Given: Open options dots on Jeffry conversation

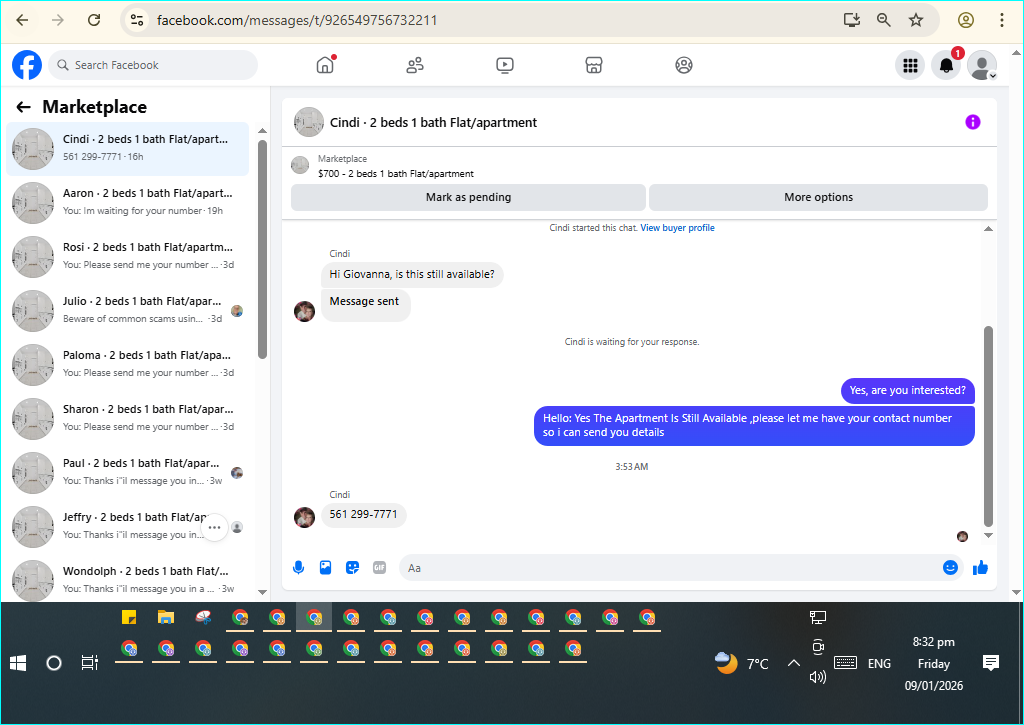Looking at the screenshot, I should pyautogui.click(x=214, y=527).
